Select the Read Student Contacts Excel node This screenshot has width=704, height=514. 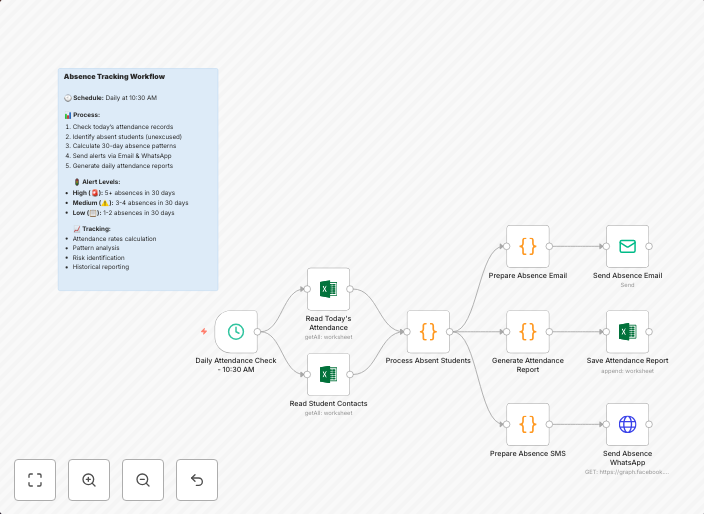(x=327, y=375)
